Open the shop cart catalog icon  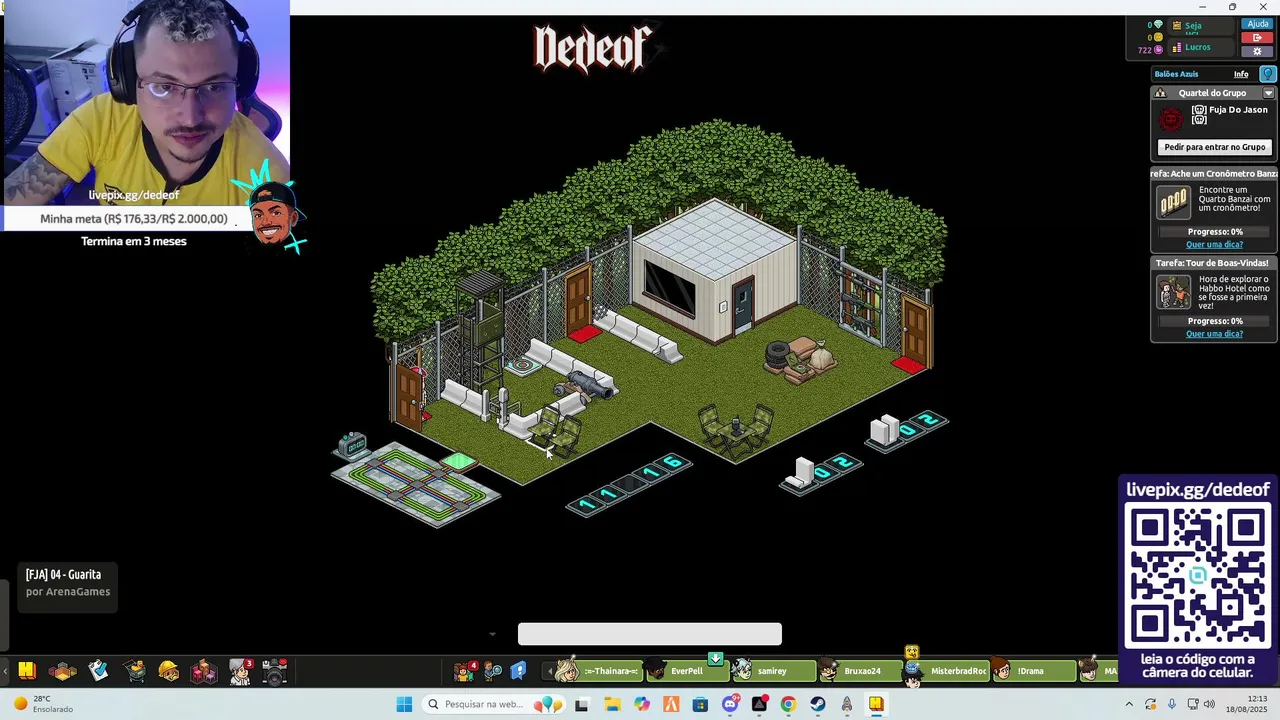pos(134,671)
